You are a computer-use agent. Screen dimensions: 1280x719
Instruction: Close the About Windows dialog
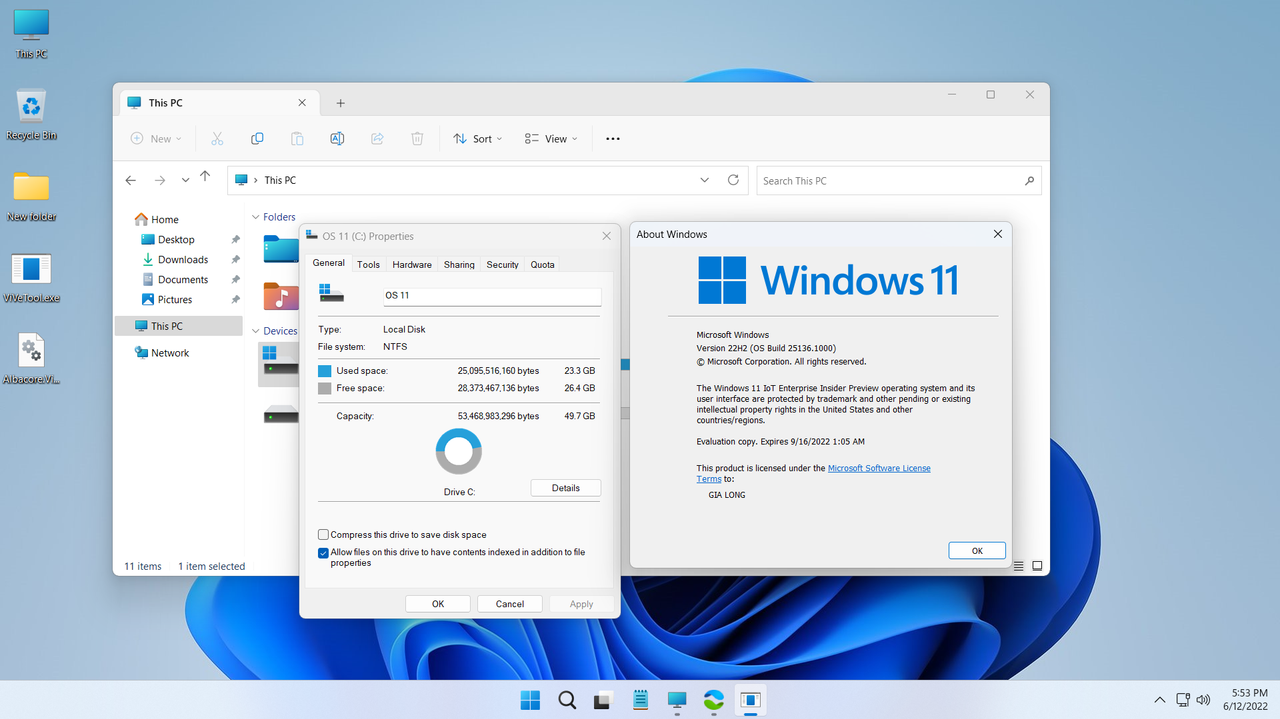997,234
